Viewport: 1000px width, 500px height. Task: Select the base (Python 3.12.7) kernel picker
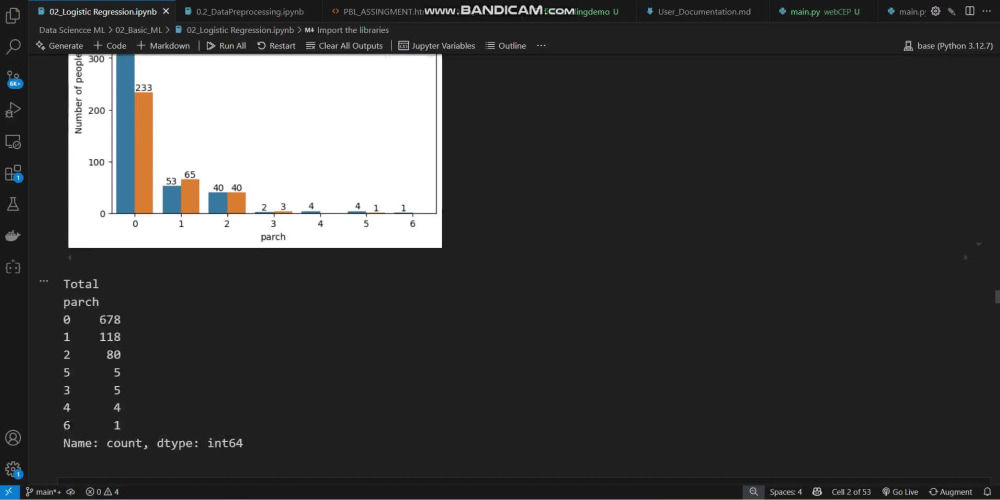(x=949, y=46)
